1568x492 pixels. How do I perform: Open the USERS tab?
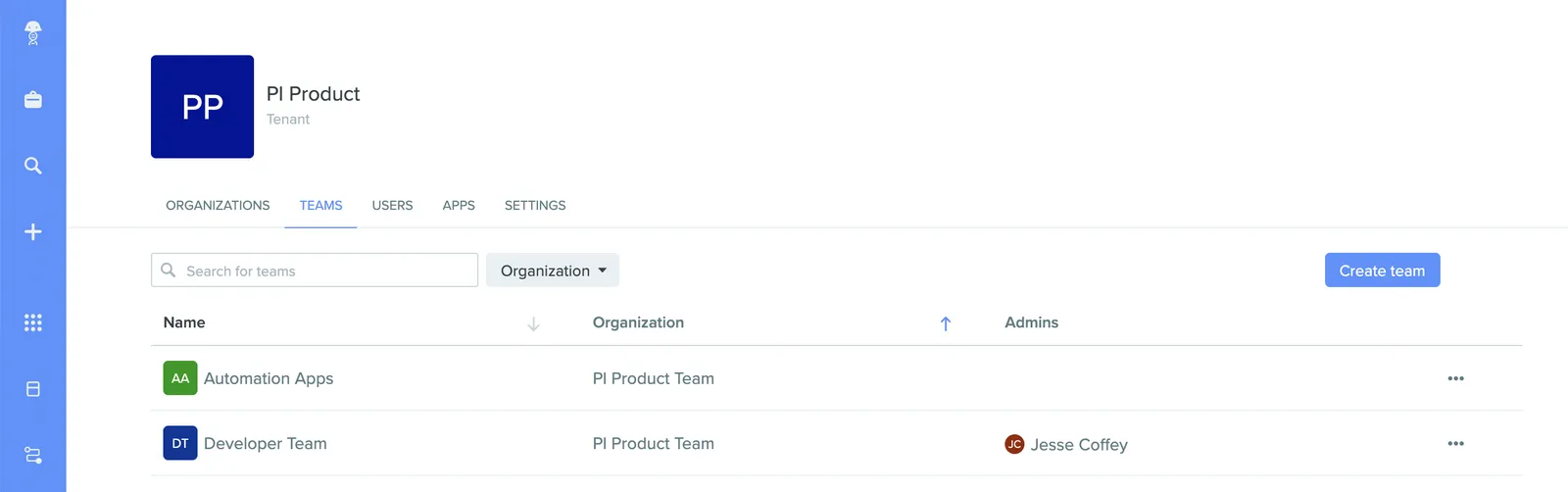click(x=392, y=206)
